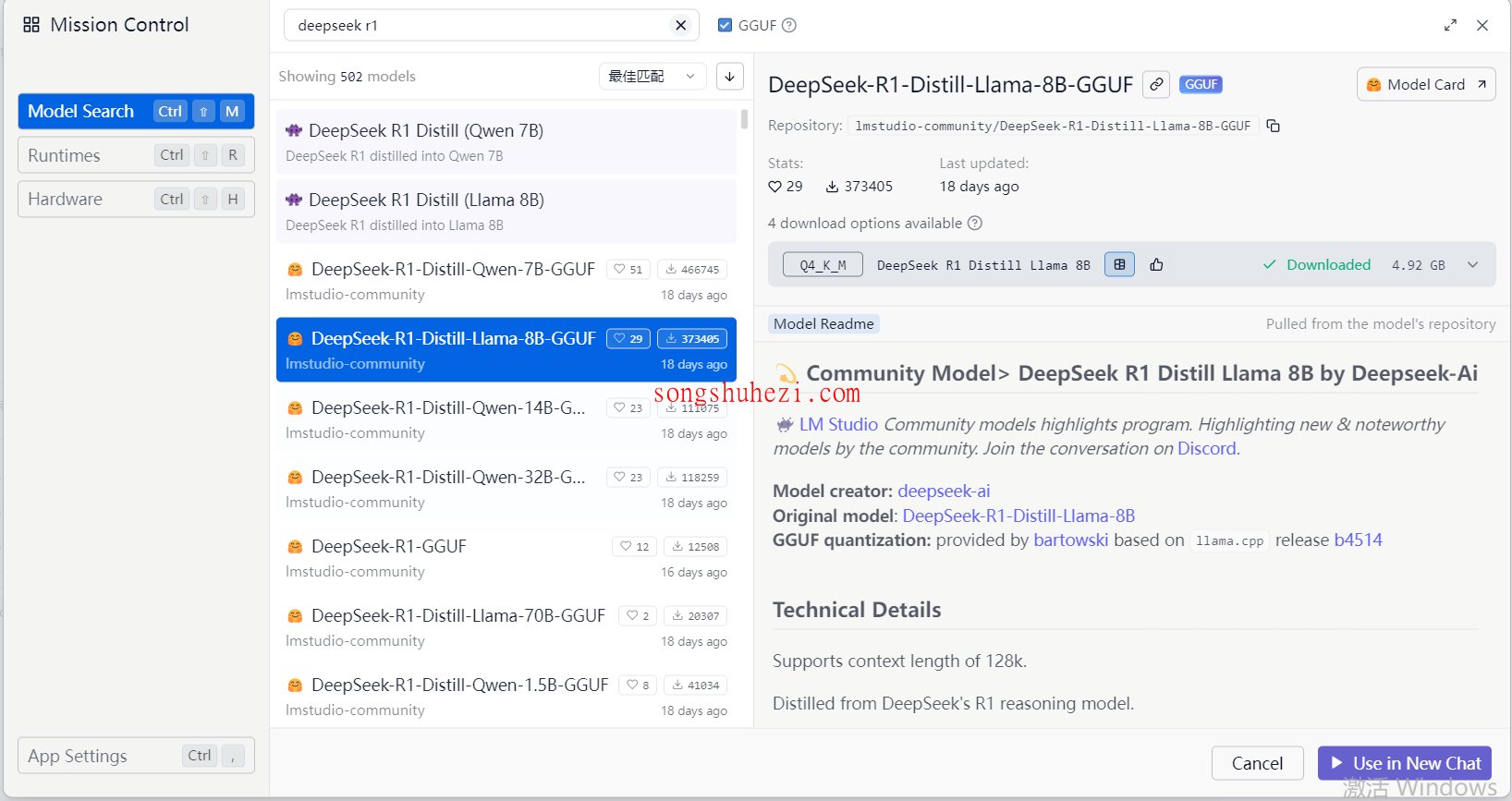
Task: Click downloads badge 20307 on Llama-70B row
Action: tap(696, 616)
